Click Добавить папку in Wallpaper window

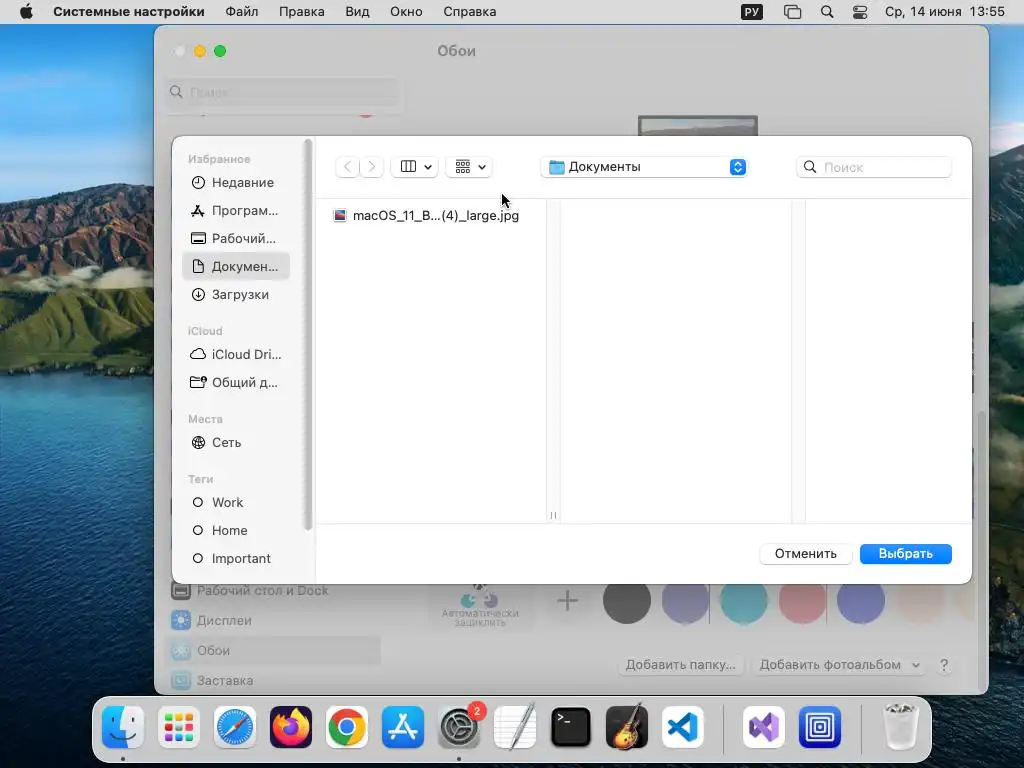pyautogui.click(x=680, y=665)
